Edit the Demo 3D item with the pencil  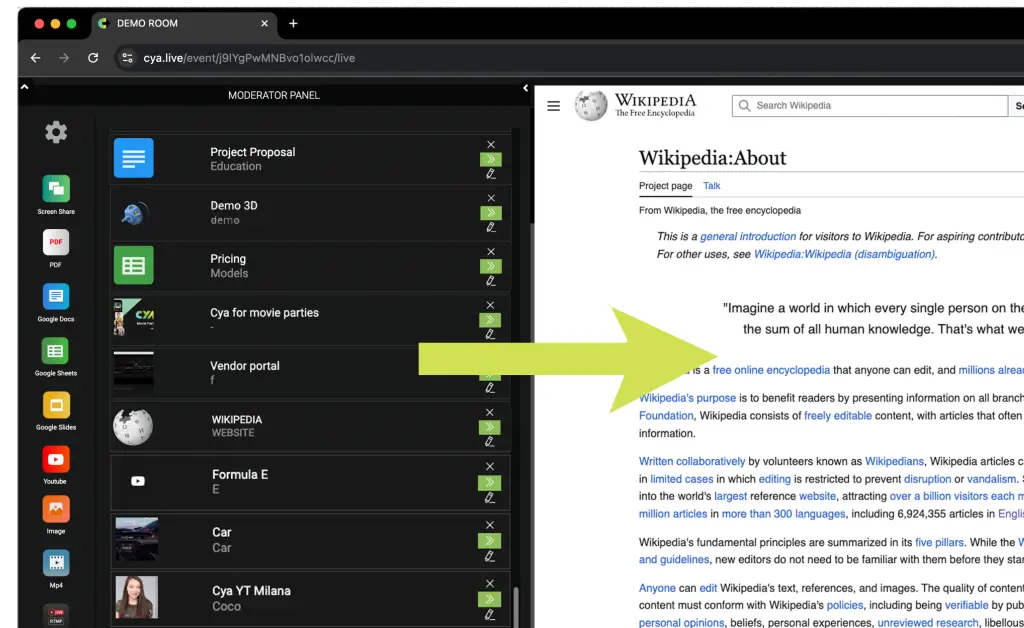coord(490,227)
